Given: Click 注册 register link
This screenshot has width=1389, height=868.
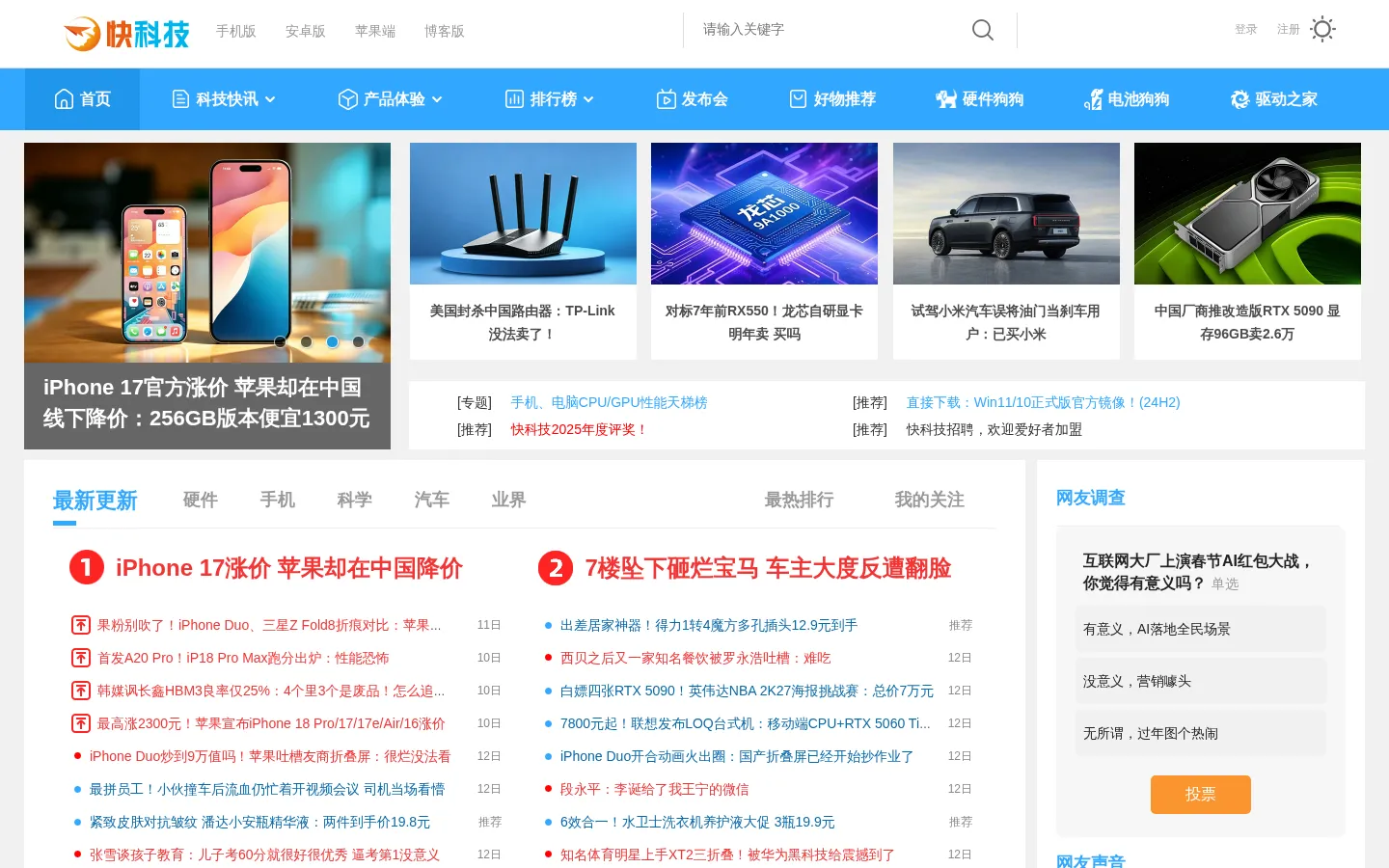Looking at the screenshot, I should tap(1289, 30).
